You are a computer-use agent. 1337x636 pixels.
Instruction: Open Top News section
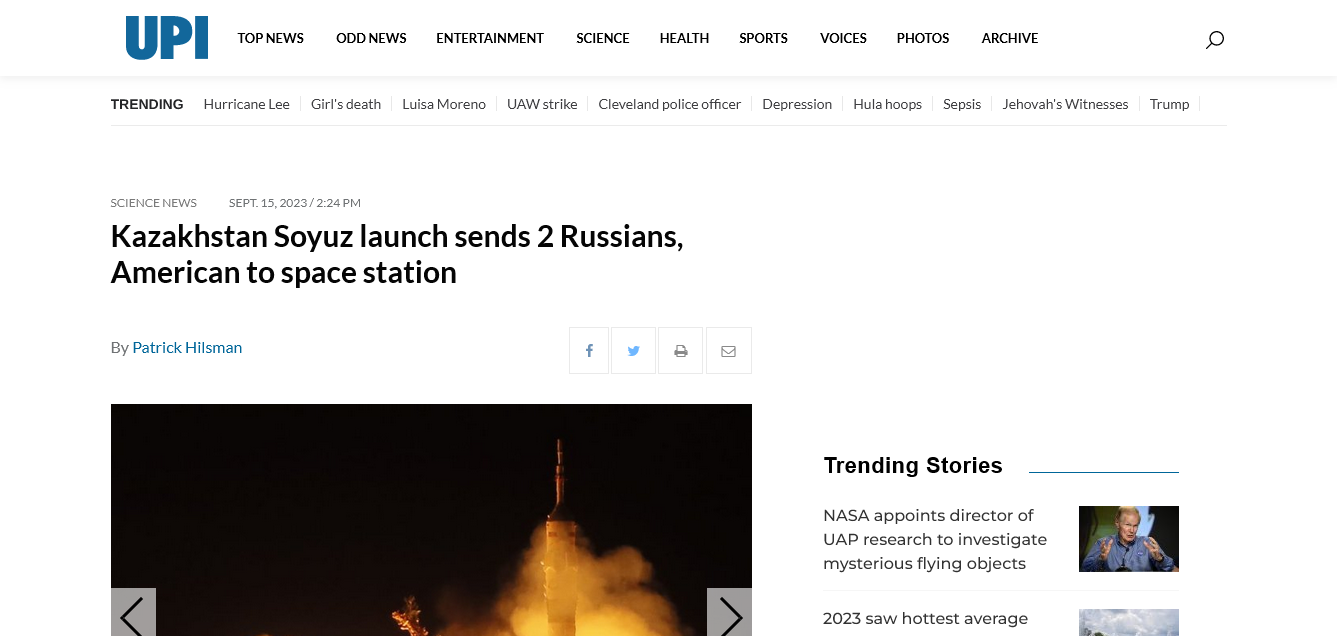point(270,38)
